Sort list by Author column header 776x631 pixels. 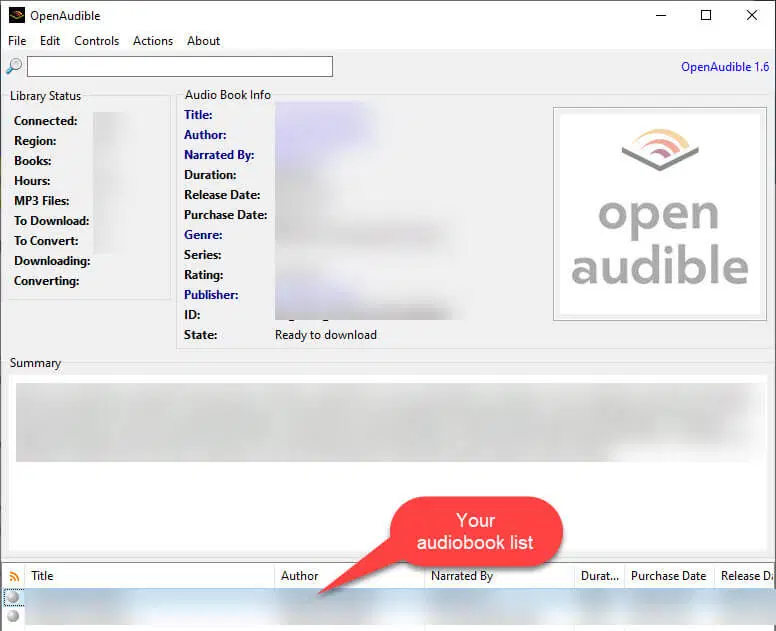pyautogui.click(x=348, y=576)
